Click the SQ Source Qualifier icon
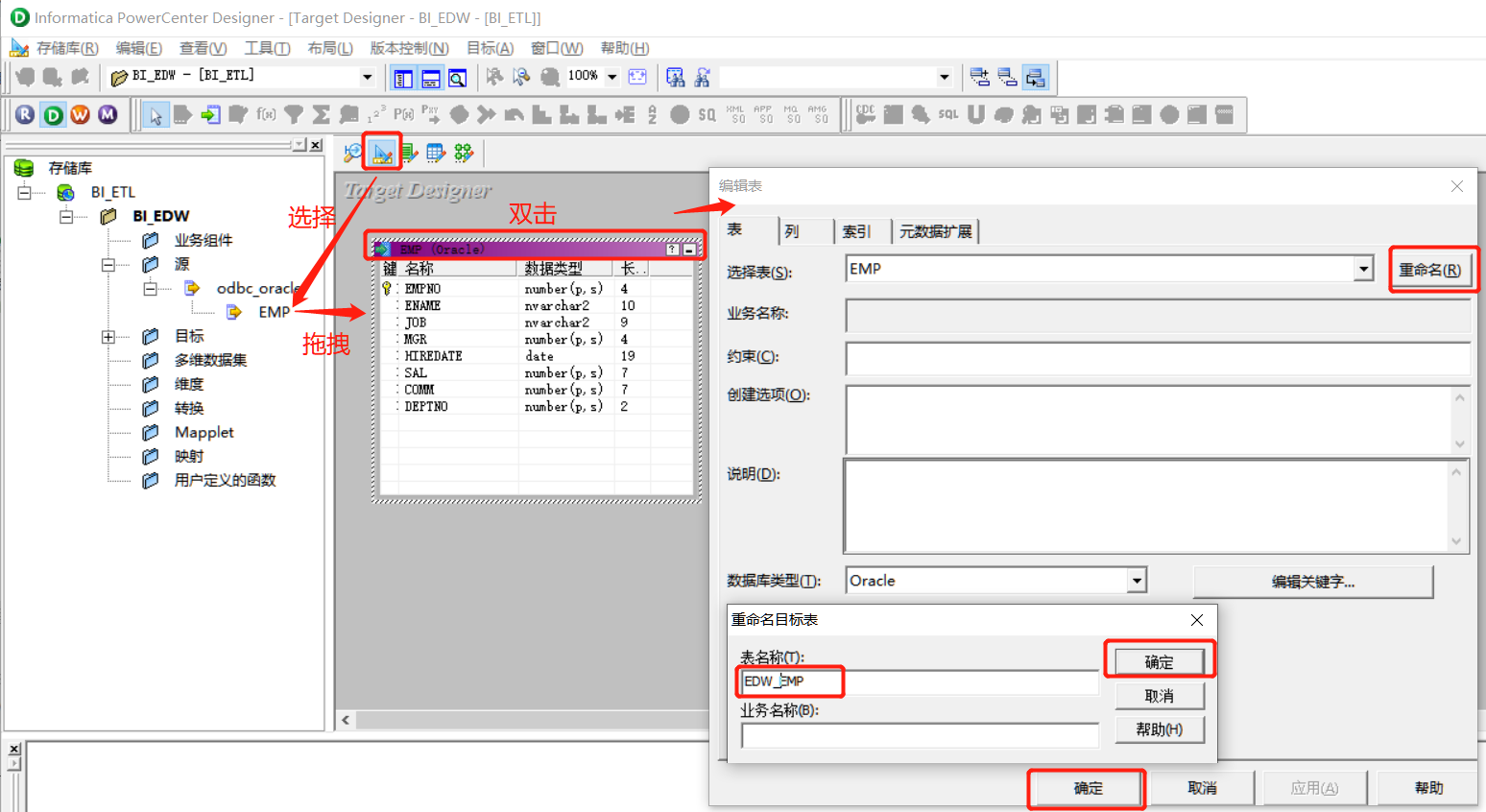1486x812 pixels. pos(707,115)
